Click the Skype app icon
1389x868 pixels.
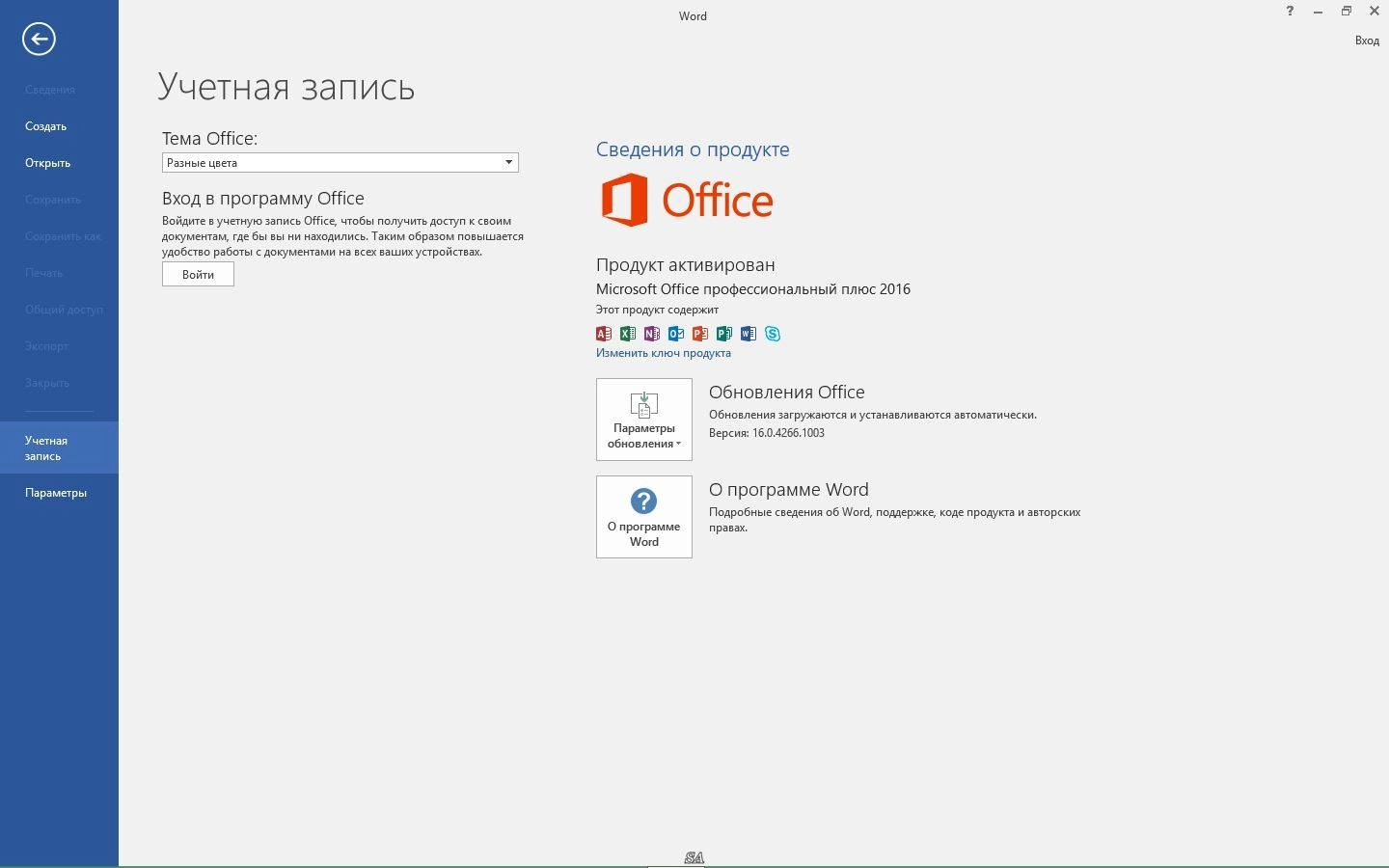click(x=773, y=334)
